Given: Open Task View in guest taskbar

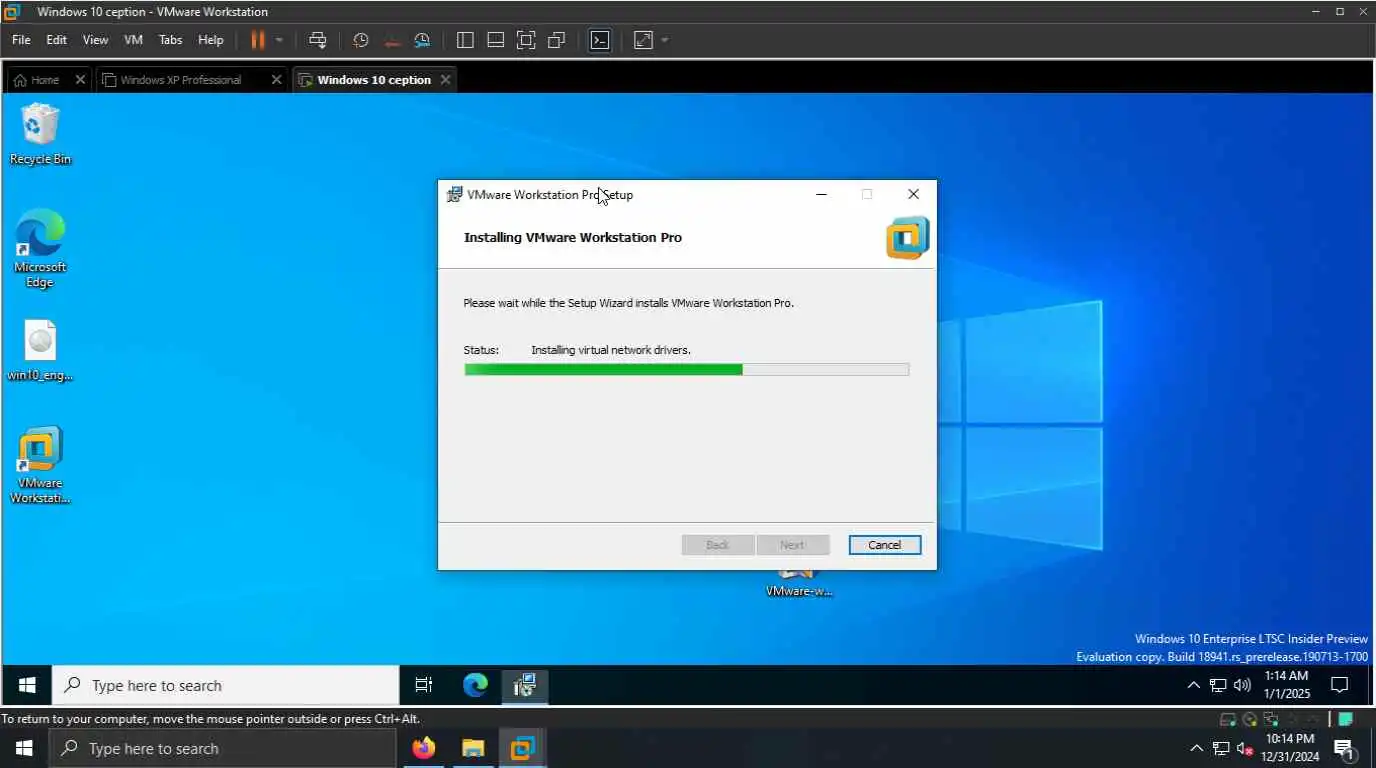Looking at the screenshot, I should point(424,685).
